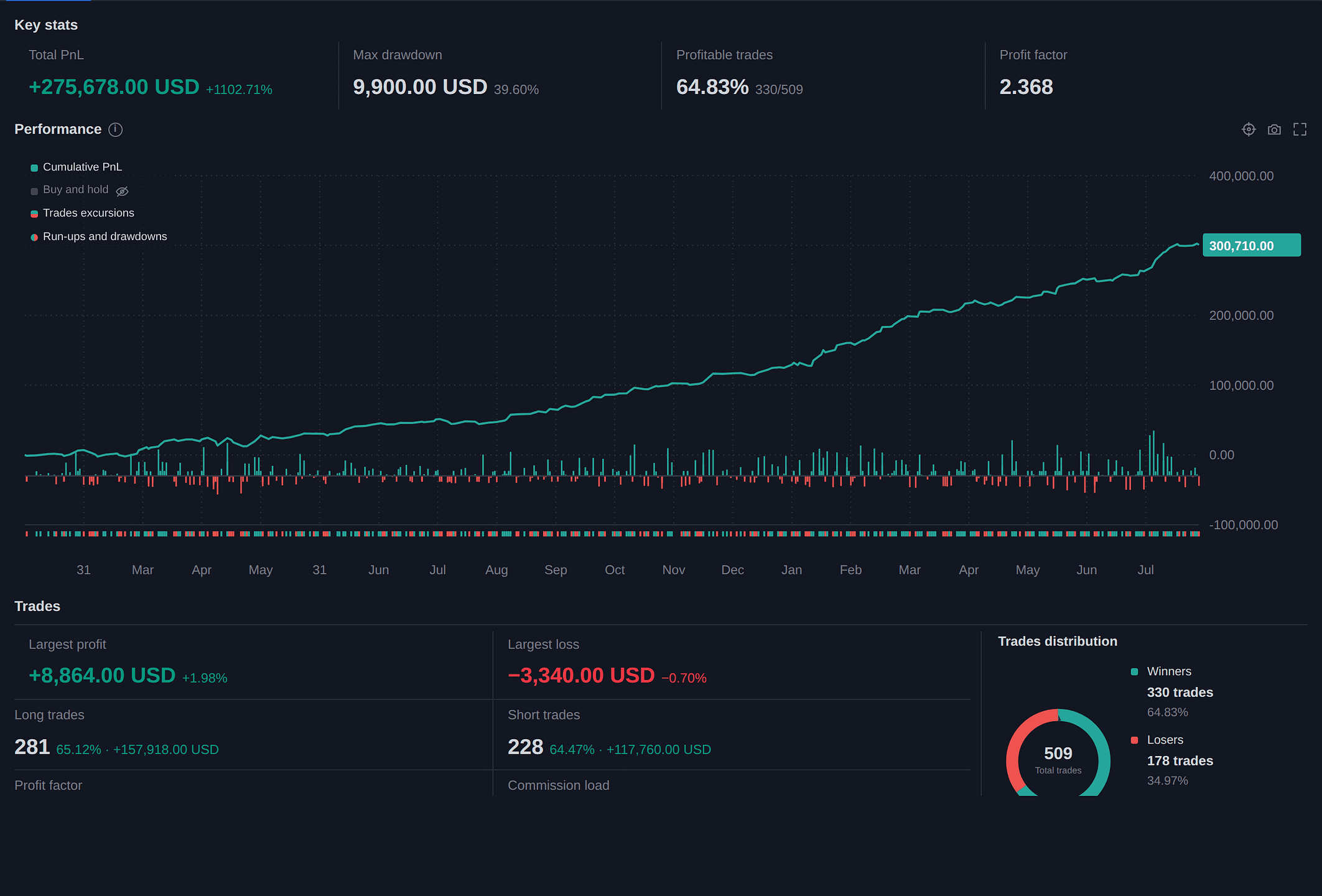Click the Cumulative PnL teal swatch

[34, 168]
